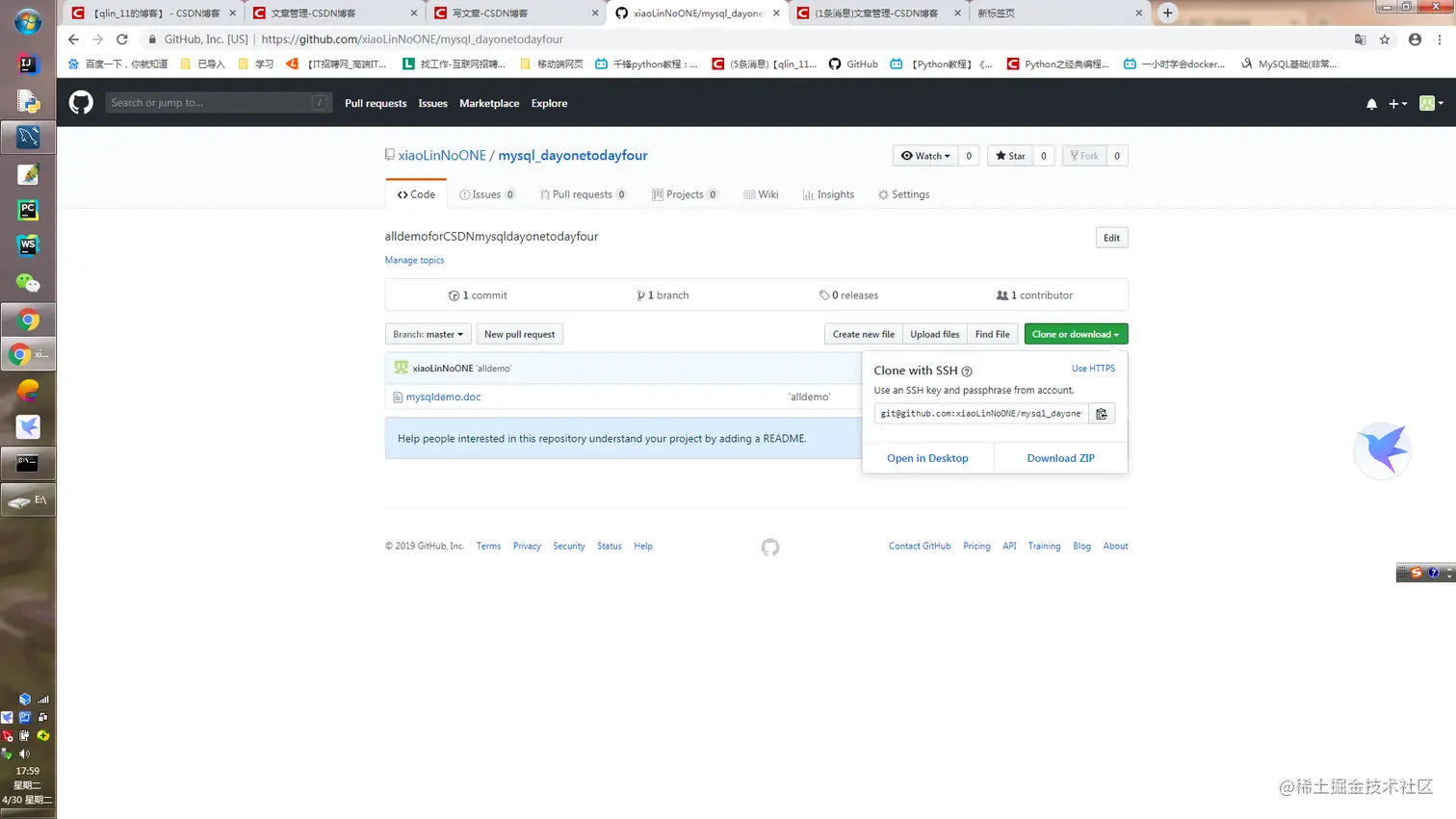This screenshot has width=1456, height=819.
Task: Click the Windows Start orb
Action: click(28, 21)
